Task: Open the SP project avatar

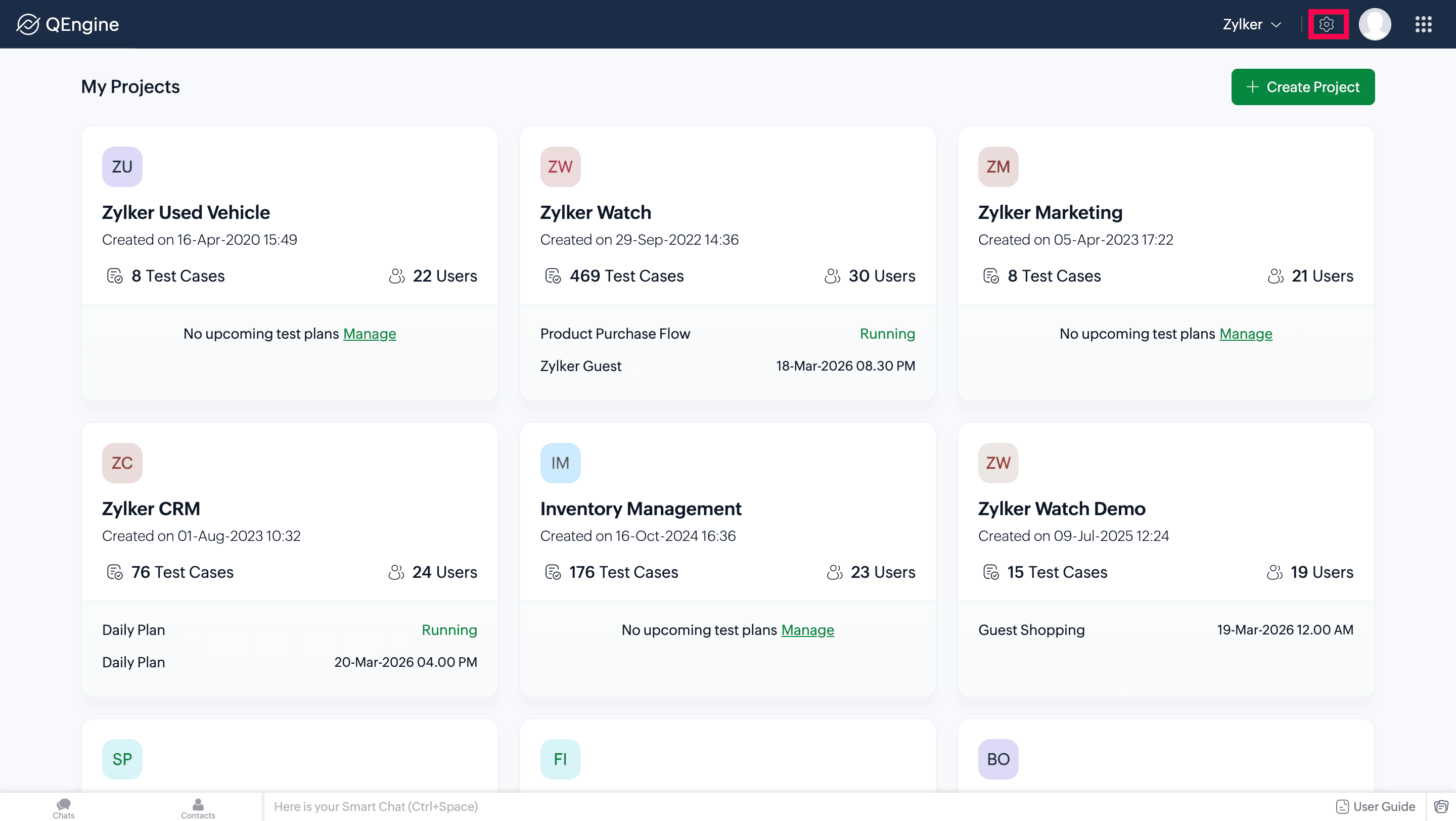Action: [x=122, y=759]
